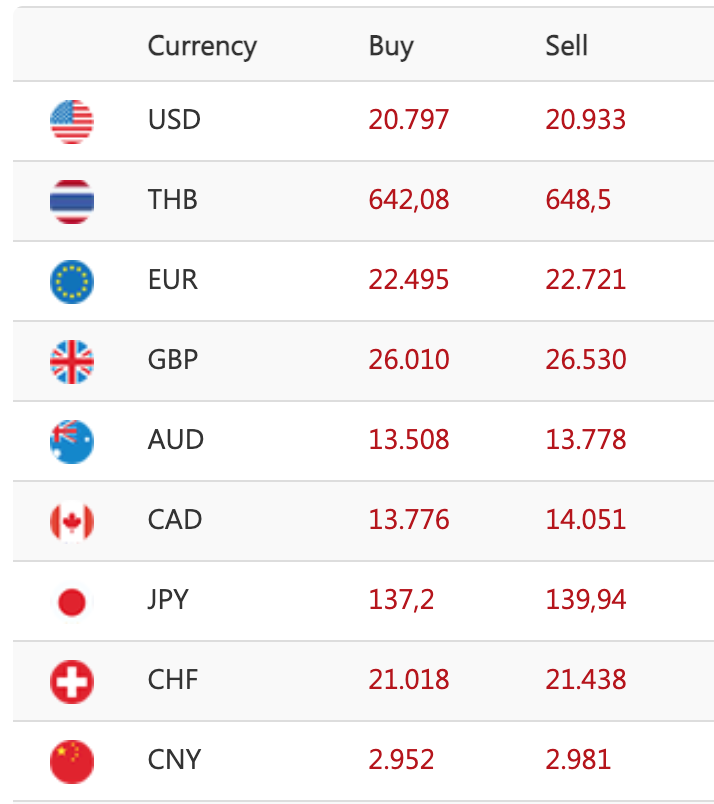
Task: Click the CAD sell rate 14.051
Action: (586, 520)
